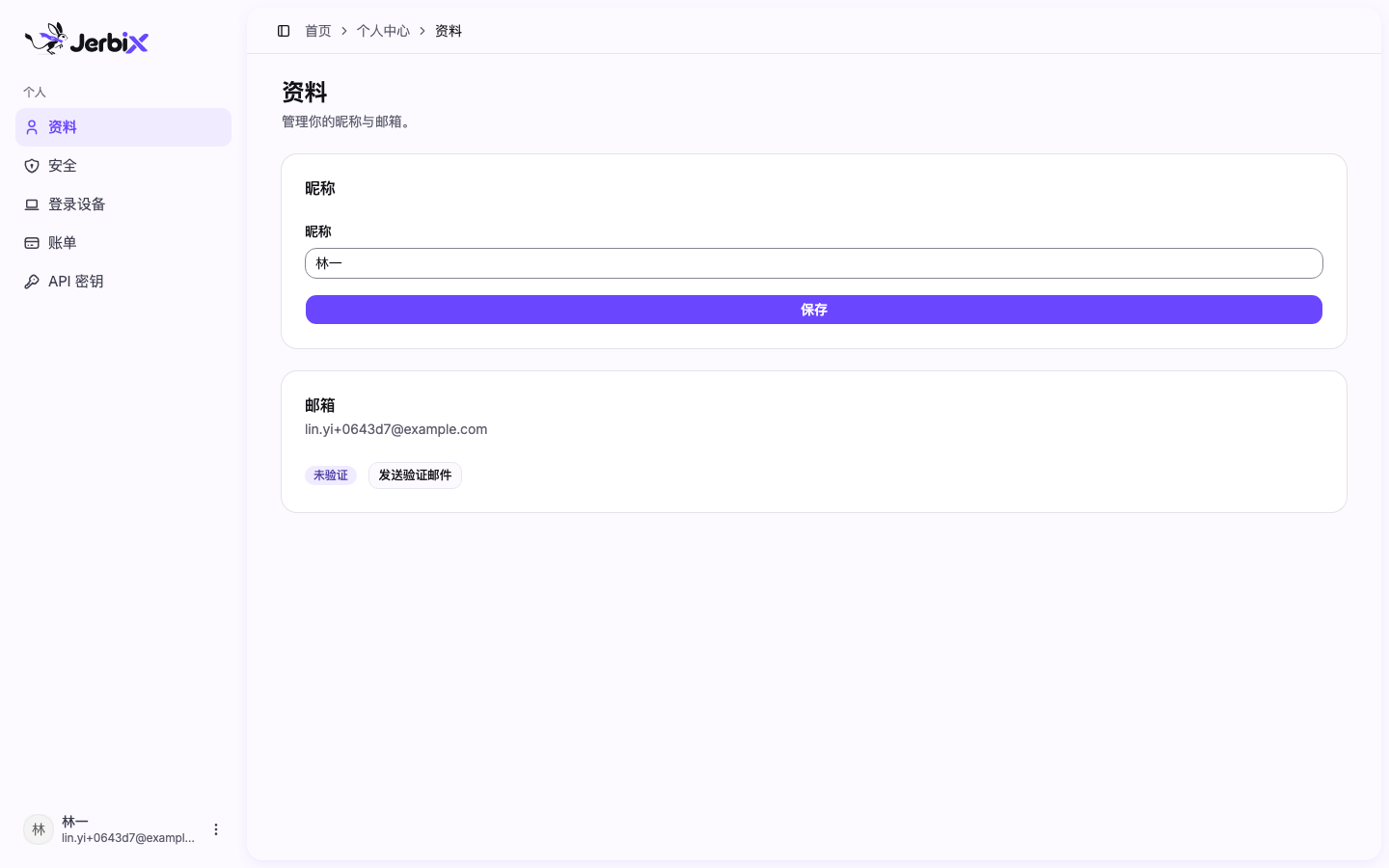Click the 未验证 status badge
The height and width of the screenshot is (868, 1389).
coord(331,475)
